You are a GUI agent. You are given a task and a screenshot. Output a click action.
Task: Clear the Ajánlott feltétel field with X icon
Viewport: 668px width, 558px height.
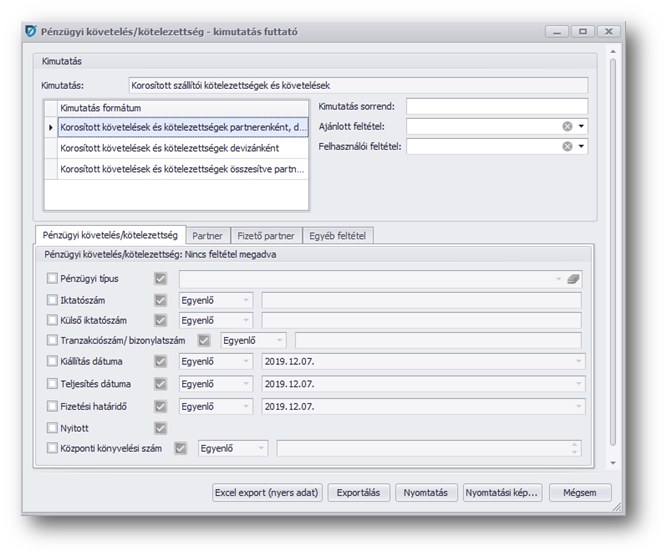click(x=567, y=126)
